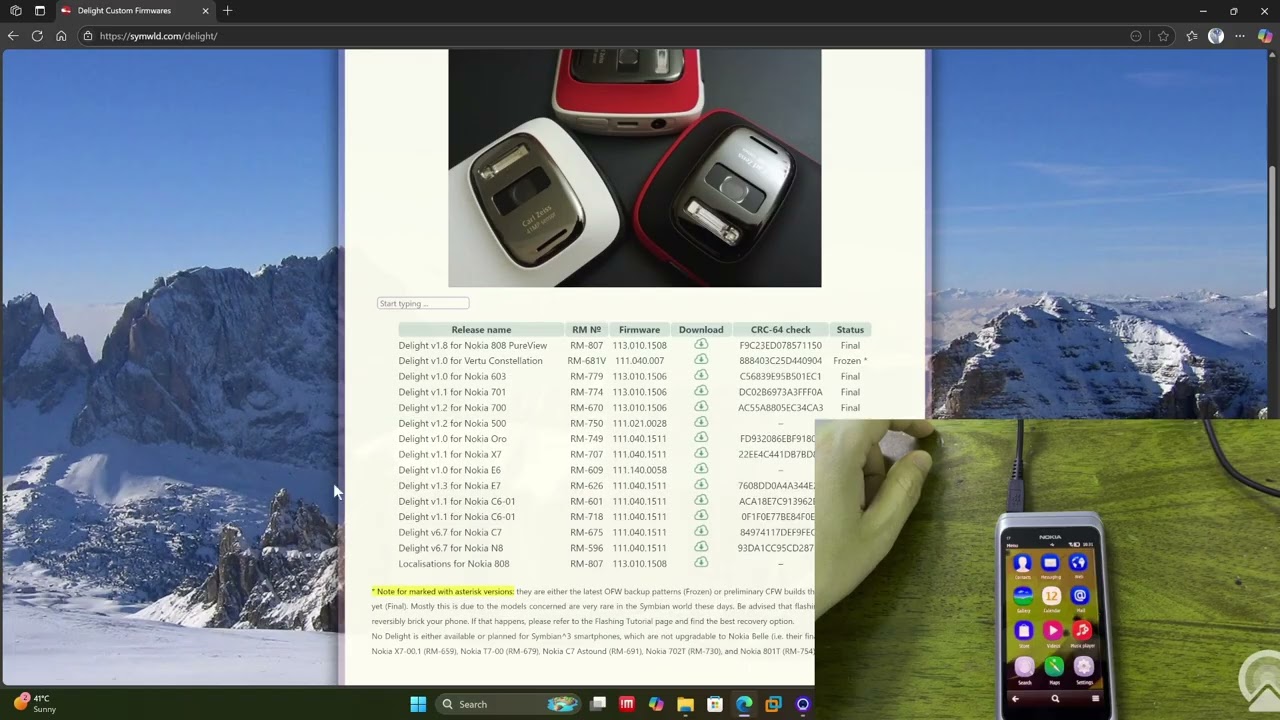
Task: Open address bar more options icon
Action: (1136, 36)
